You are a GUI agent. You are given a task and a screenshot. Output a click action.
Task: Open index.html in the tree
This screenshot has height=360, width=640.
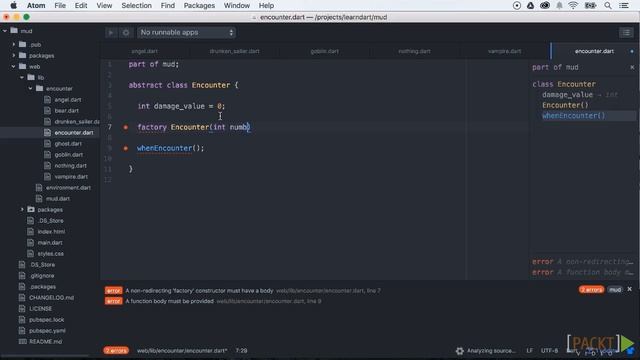51,232
